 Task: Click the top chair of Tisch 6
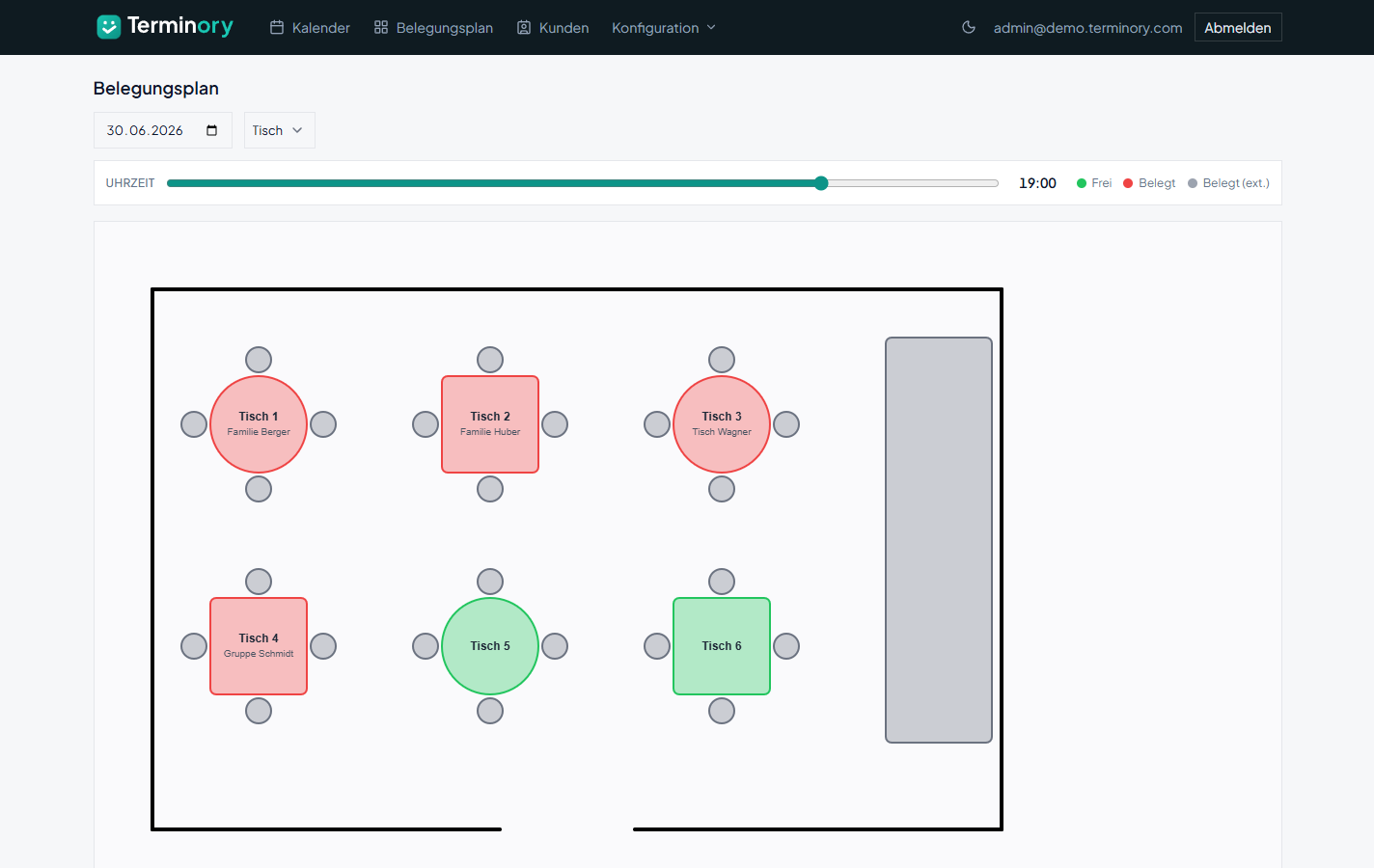pyautogui.click(x=722, y=582)
